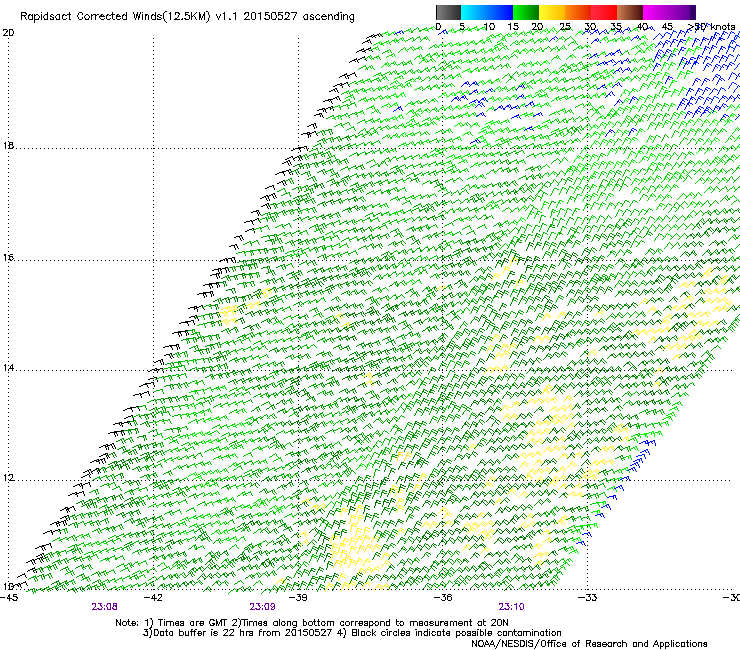Click the longitude label '-36' on bottom axis

pyautogui.click(x=443, y=598)
